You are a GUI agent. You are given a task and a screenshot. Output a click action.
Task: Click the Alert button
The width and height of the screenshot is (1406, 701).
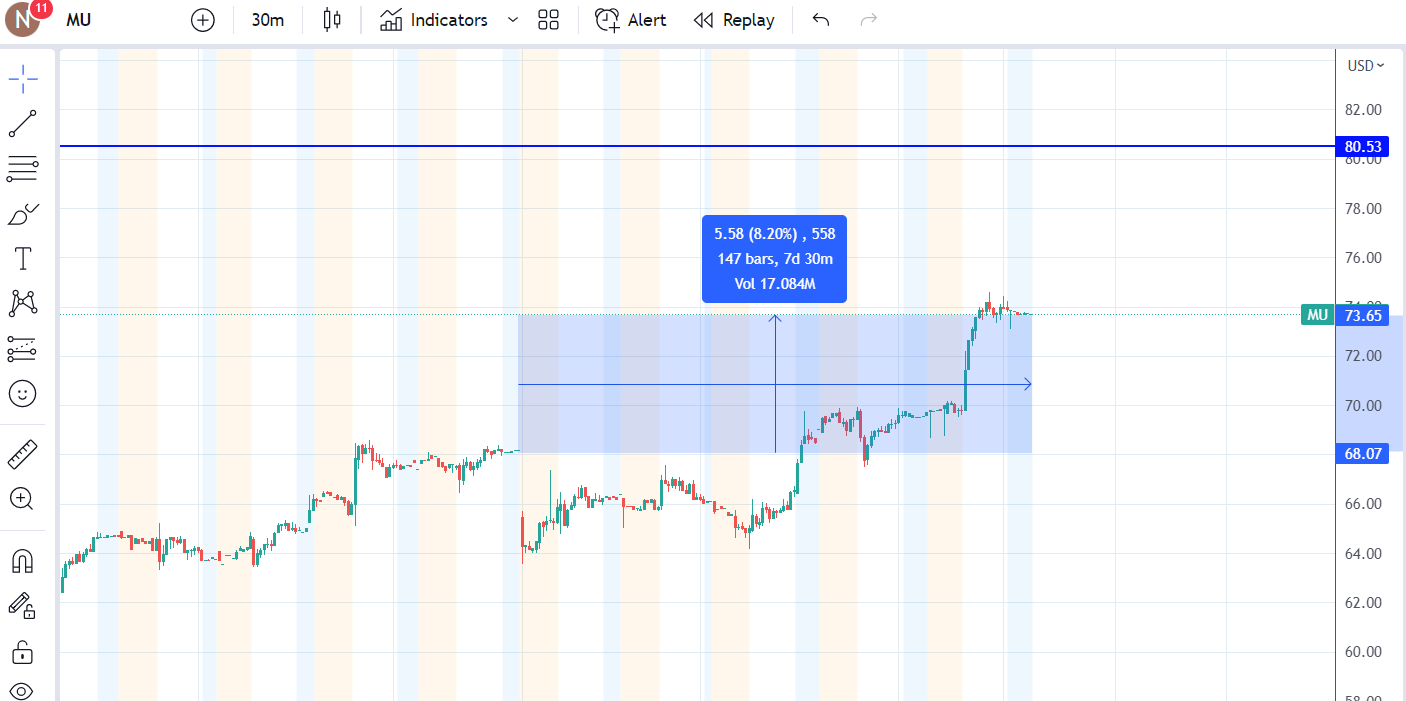(631, 20)
